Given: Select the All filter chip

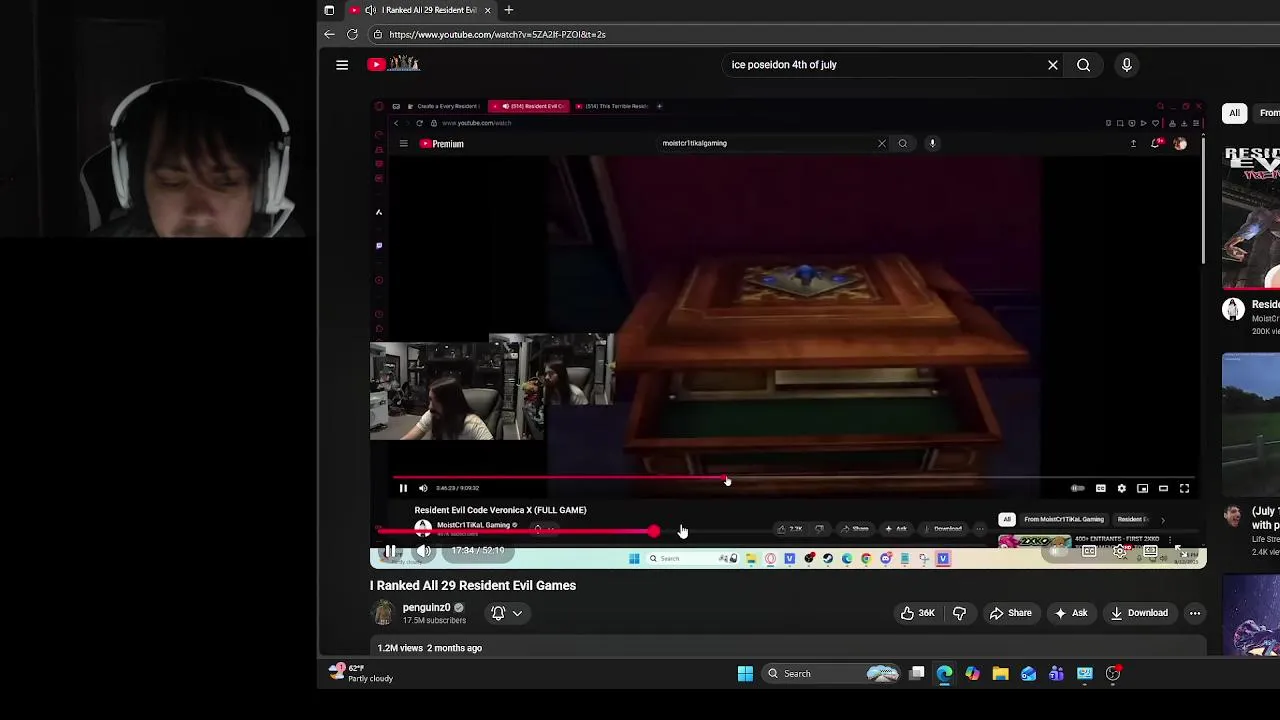Looking at the screenshot, I should (x=1234, y=113).
